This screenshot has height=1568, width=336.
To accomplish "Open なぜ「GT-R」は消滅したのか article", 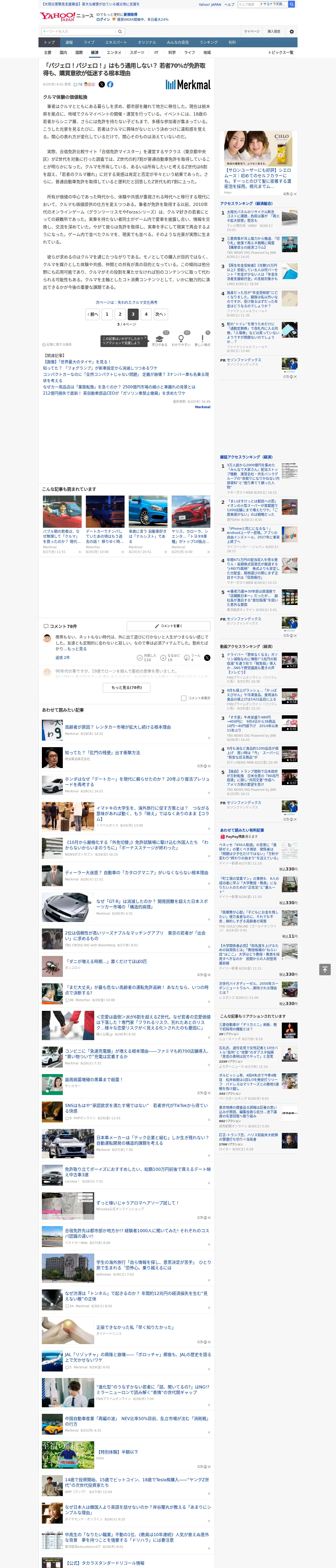I will (x=152, y=904).
